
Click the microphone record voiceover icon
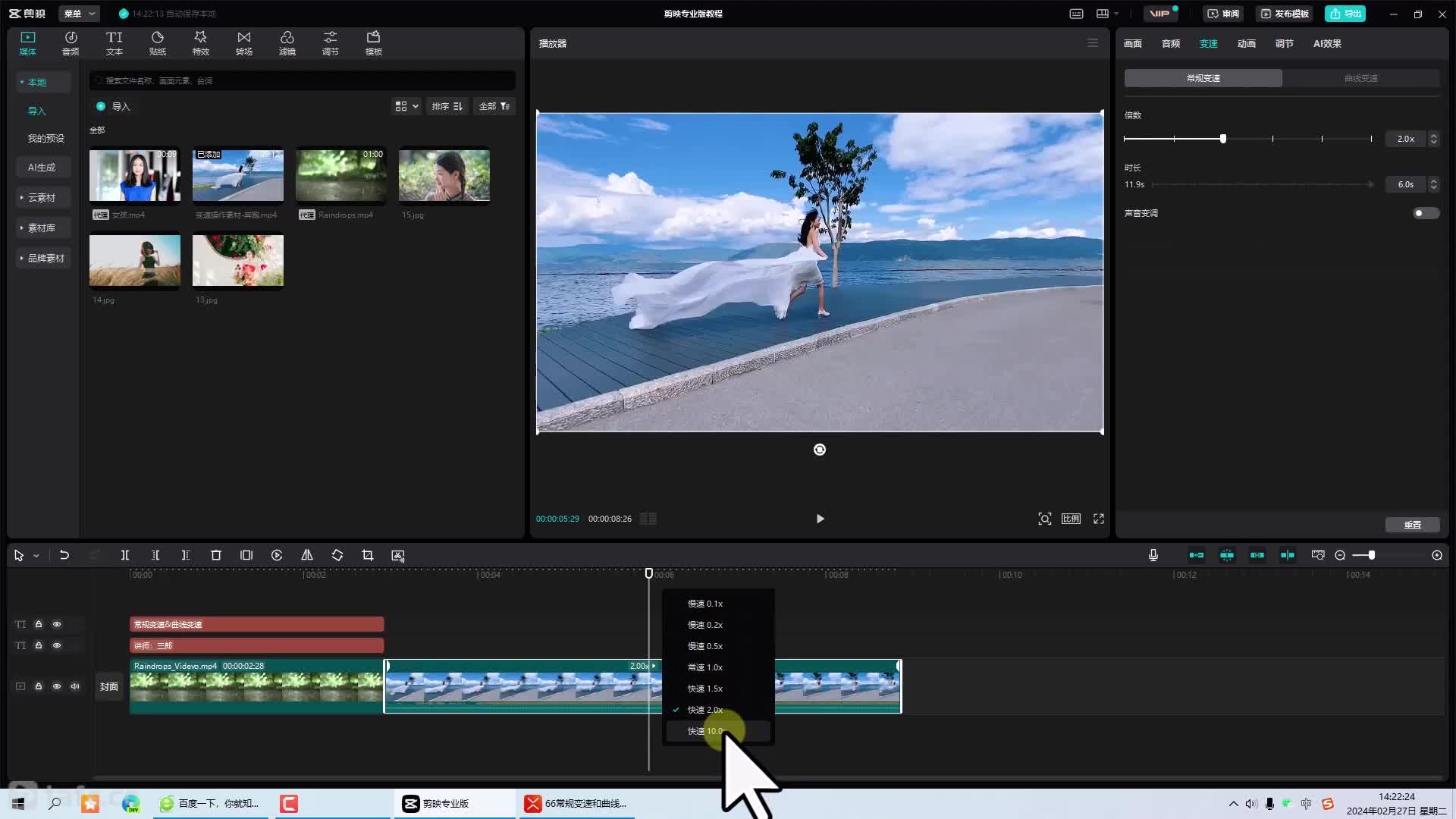click(x=1153, y=555)
